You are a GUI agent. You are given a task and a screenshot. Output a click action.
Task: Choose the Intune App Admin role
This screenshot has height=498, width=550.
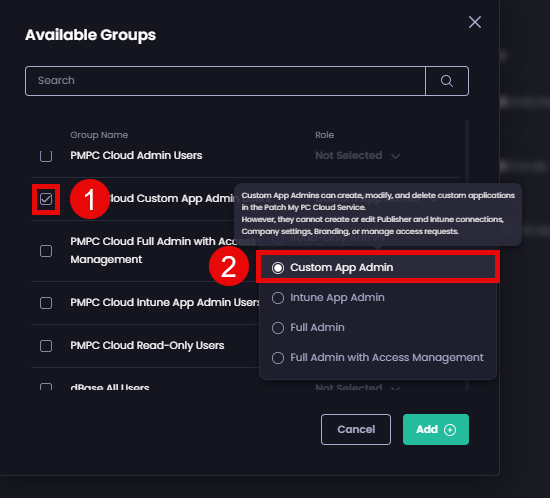tap(378, 298)
